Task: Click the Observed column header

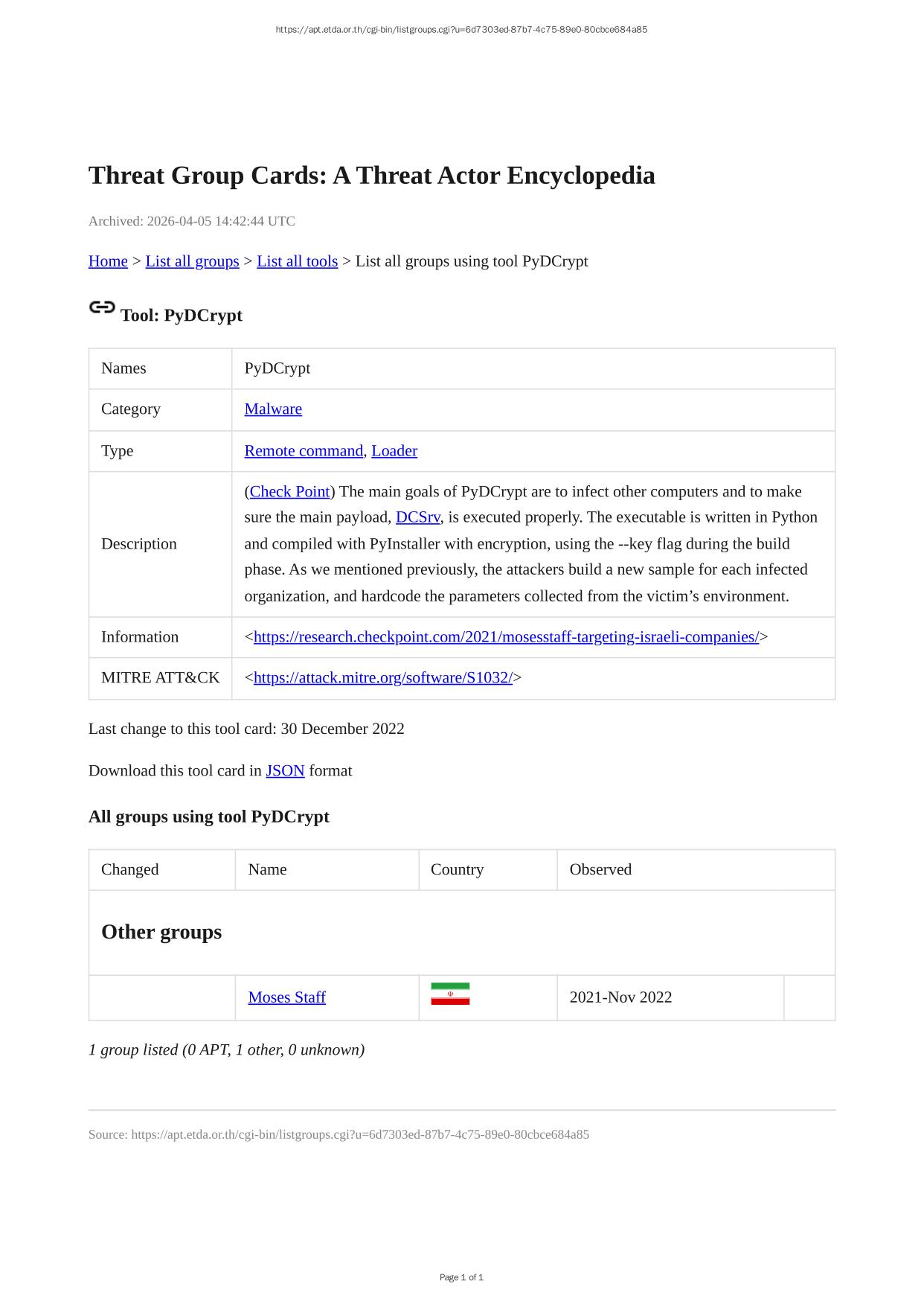Action: click(x=600, y=870)
